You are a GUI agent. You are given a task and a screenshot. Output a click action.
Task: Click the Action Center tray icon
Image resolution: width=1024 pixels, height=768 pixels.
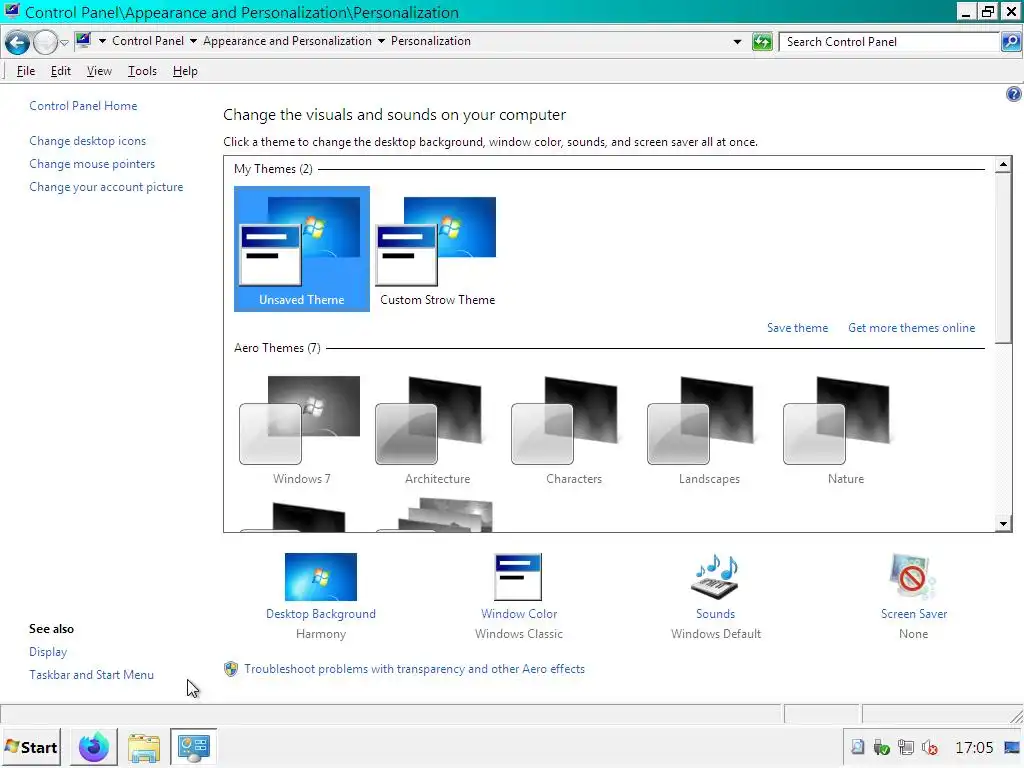pyautogui.click(x=857, y=747)
